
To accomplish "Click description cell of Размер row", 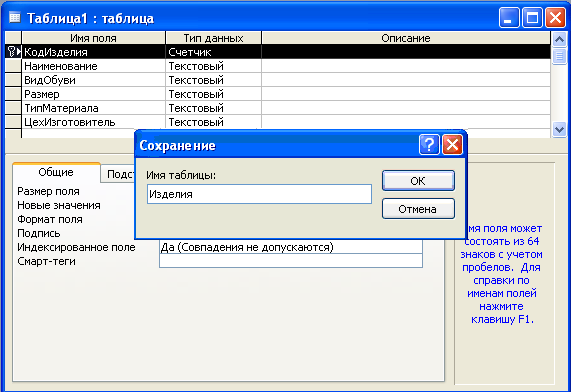I will pos(406,94).
